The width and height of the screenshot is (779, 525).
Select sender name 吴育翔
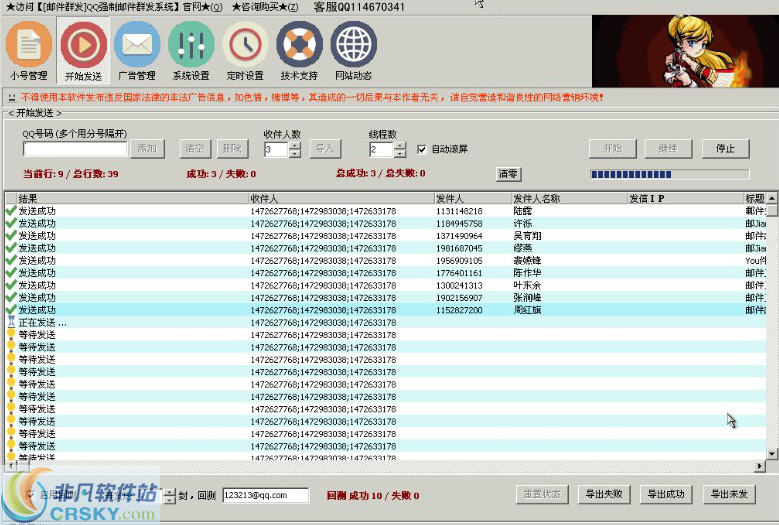(x=527, y=236)
